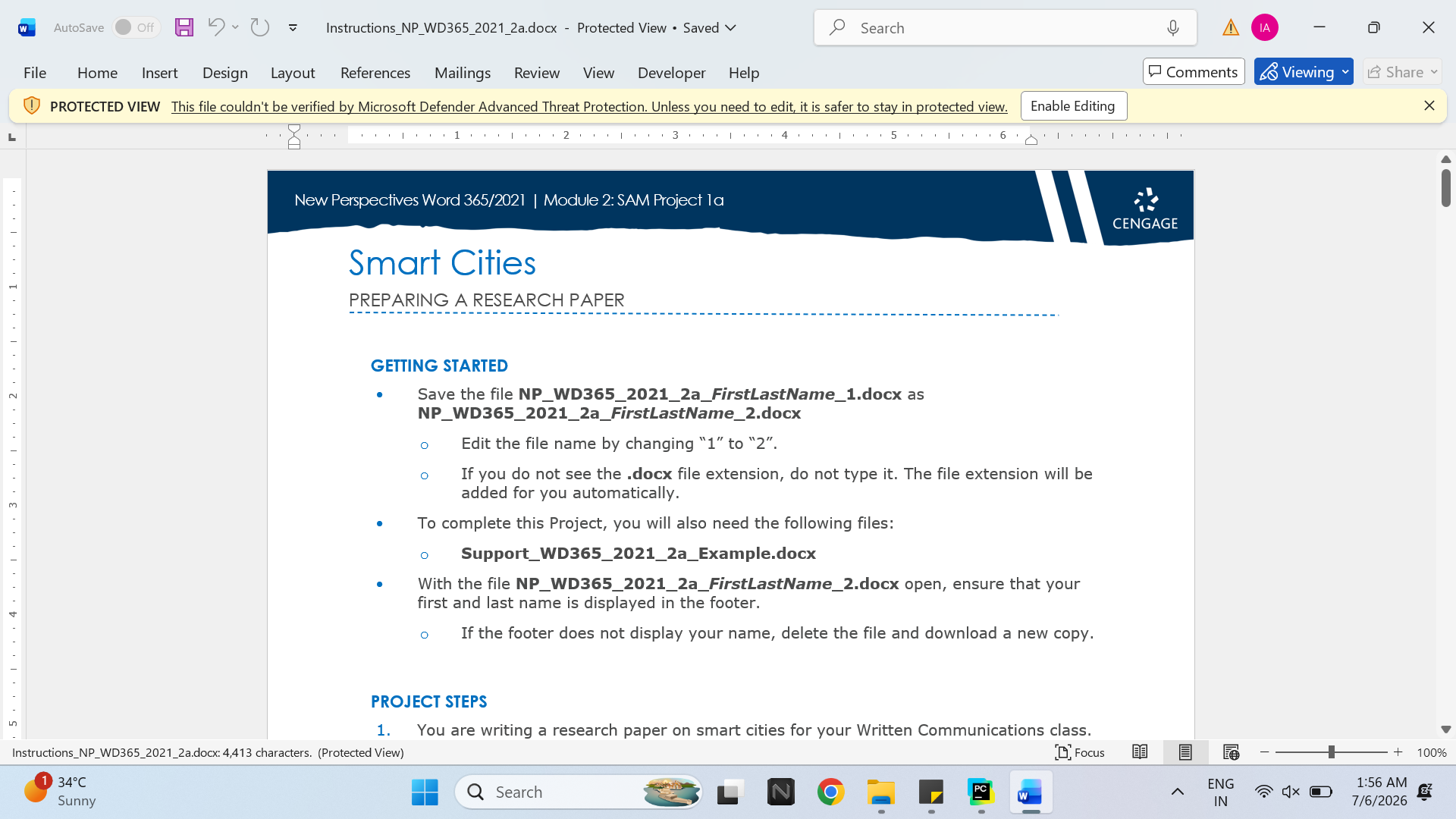The height and width of the screenshot is (819, 1456).
Task: Click the microphone dictate icon in the search box
Action: click(x=1173, y=28)
